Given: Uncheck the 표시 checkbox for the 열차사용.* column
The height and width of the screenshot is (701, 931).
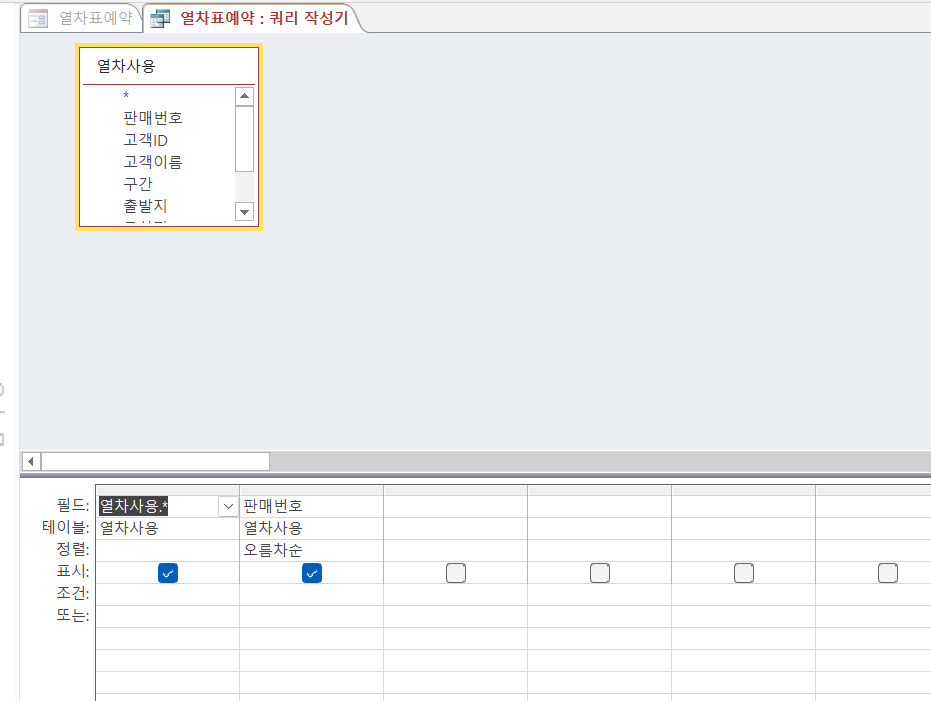Looking at the screenshot, I should (x=168, y=573).
